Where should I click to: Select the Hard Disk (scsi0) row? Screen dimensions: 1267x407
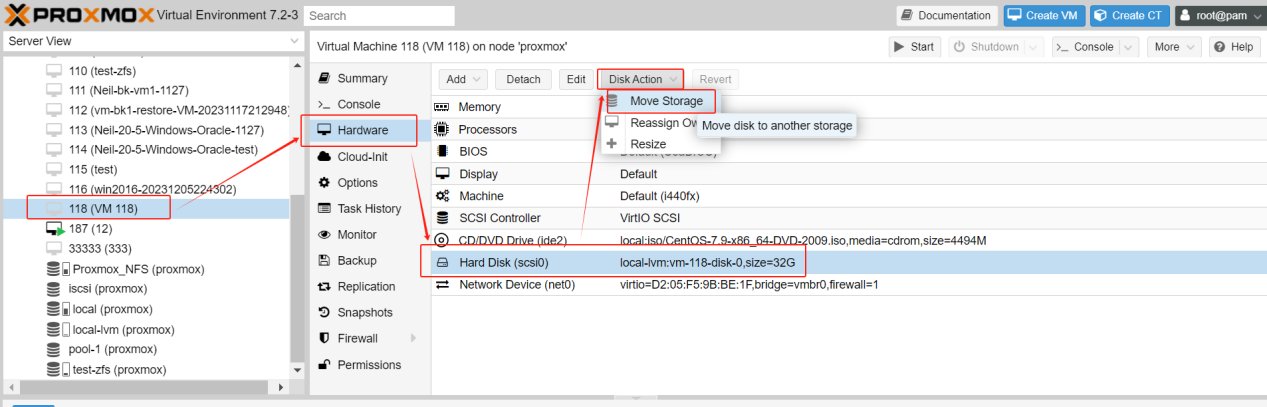[x=848, y=262]
